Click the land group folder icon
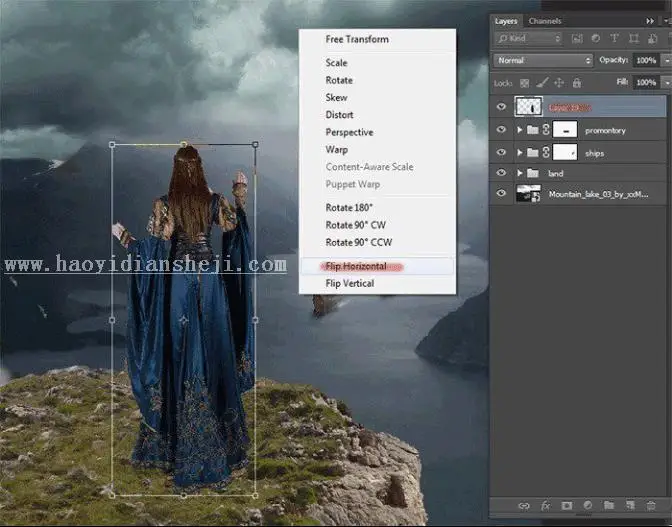Image resolution: width=672 pixels, height=527 pixels. pos(533,173)
